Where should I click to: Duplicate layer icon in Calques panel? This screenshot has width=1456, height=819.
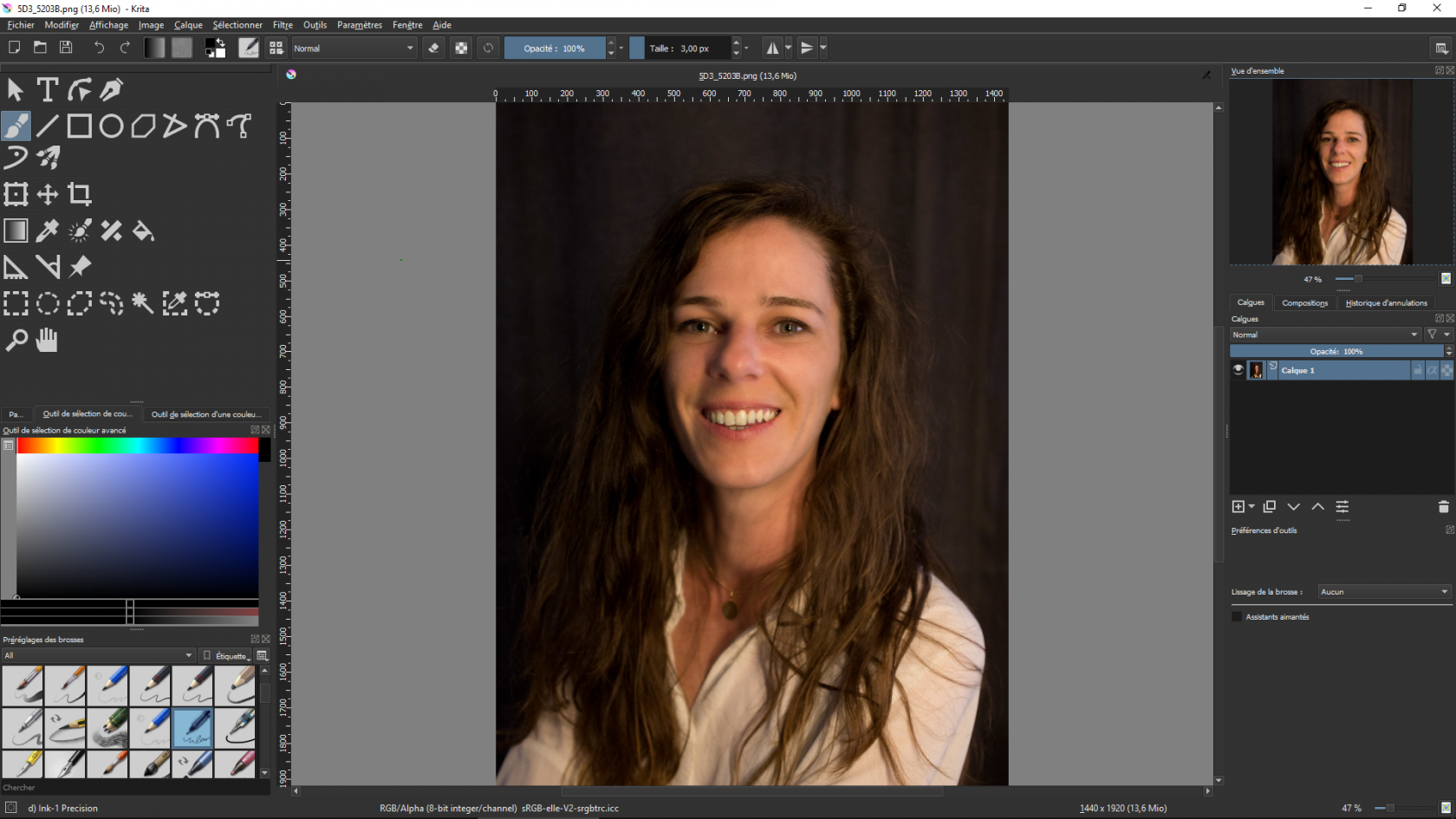[x=1270, y=507]
